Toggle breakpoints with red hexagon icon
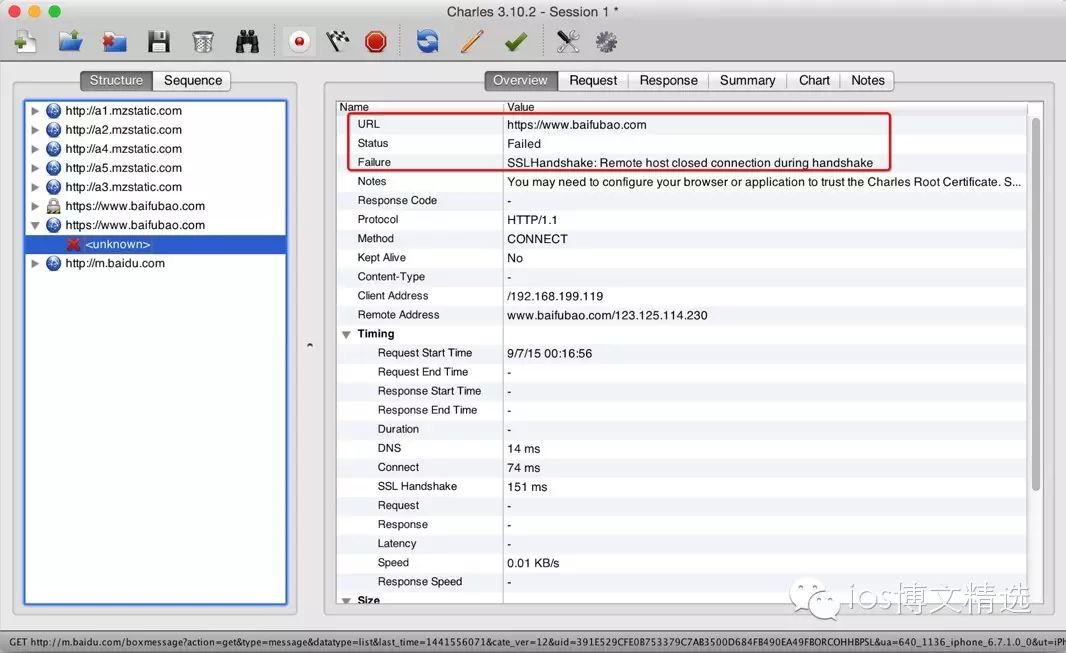 (x=375, y=41)
